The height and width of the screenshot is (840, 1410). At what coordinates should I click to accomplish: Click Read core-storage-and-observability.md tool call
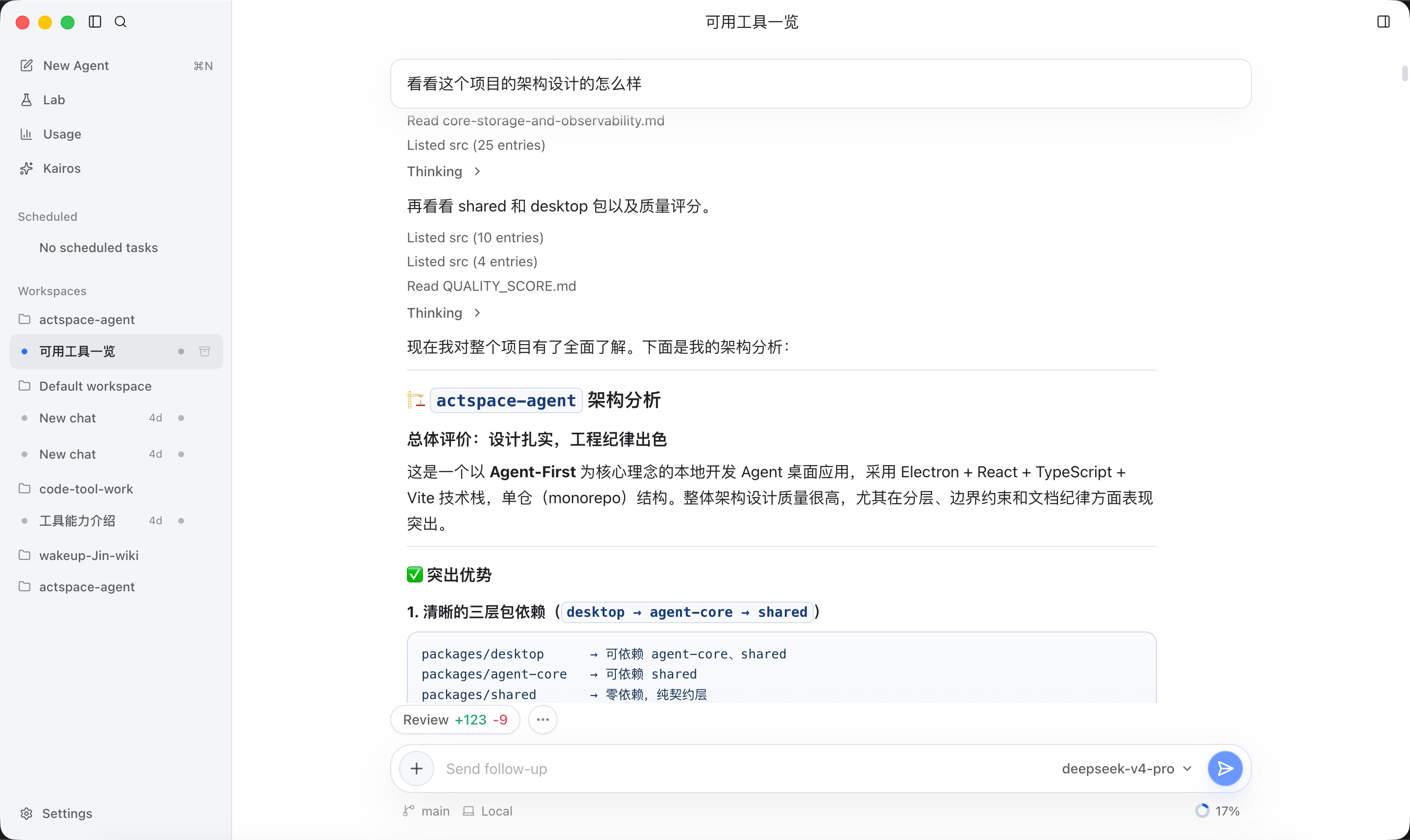tap(536, 120)
